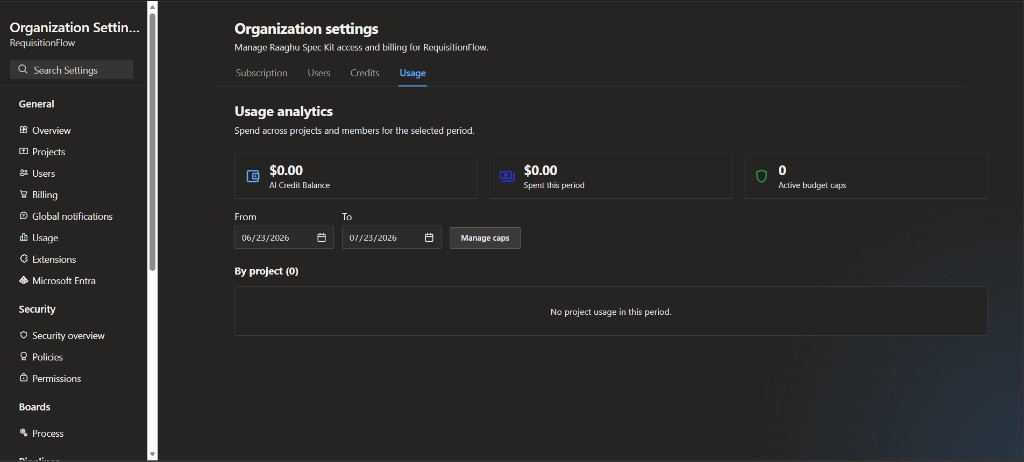Image resolution: width=1024 pixels, height=462 pixels.
Task: Click the Security overview shield icon
Action: click(x=24, y=335)
